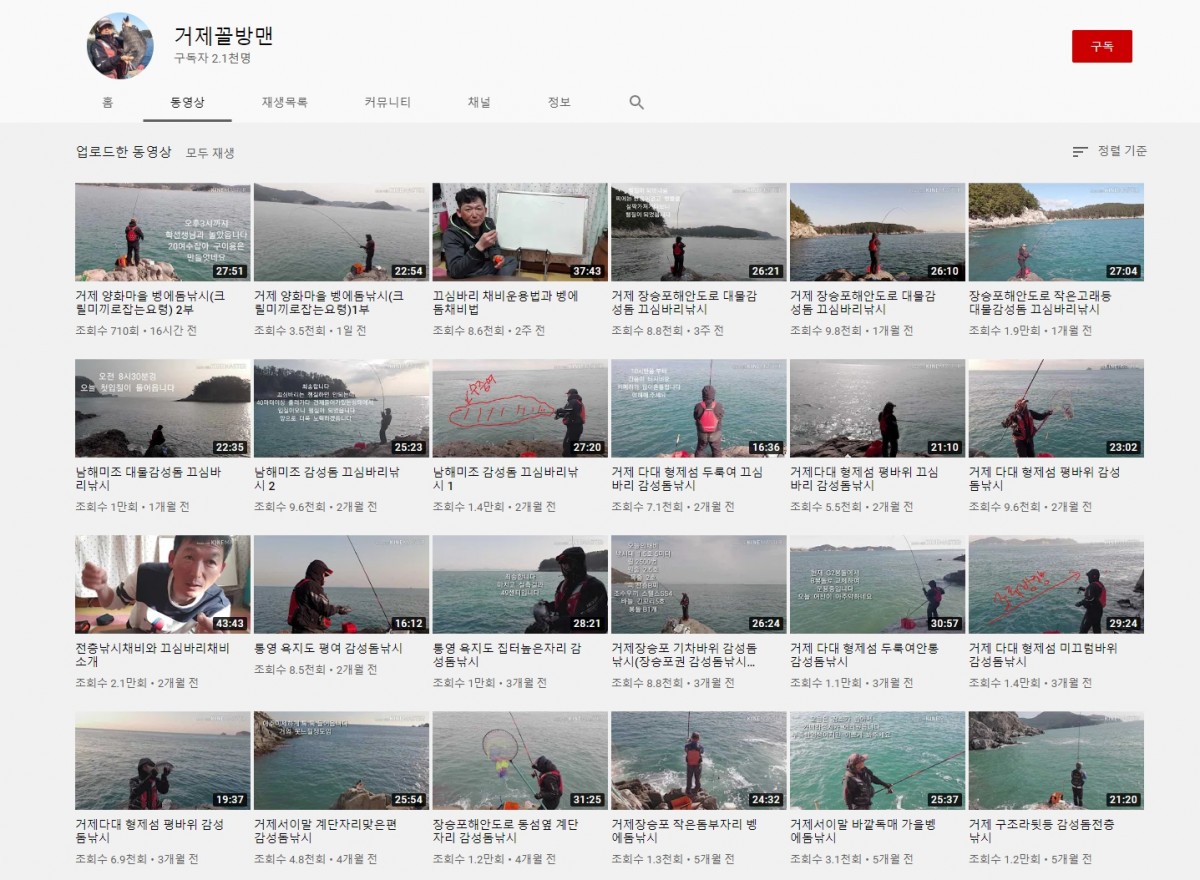Open the 31:25 landing net video thumbnail

point(519,760)
